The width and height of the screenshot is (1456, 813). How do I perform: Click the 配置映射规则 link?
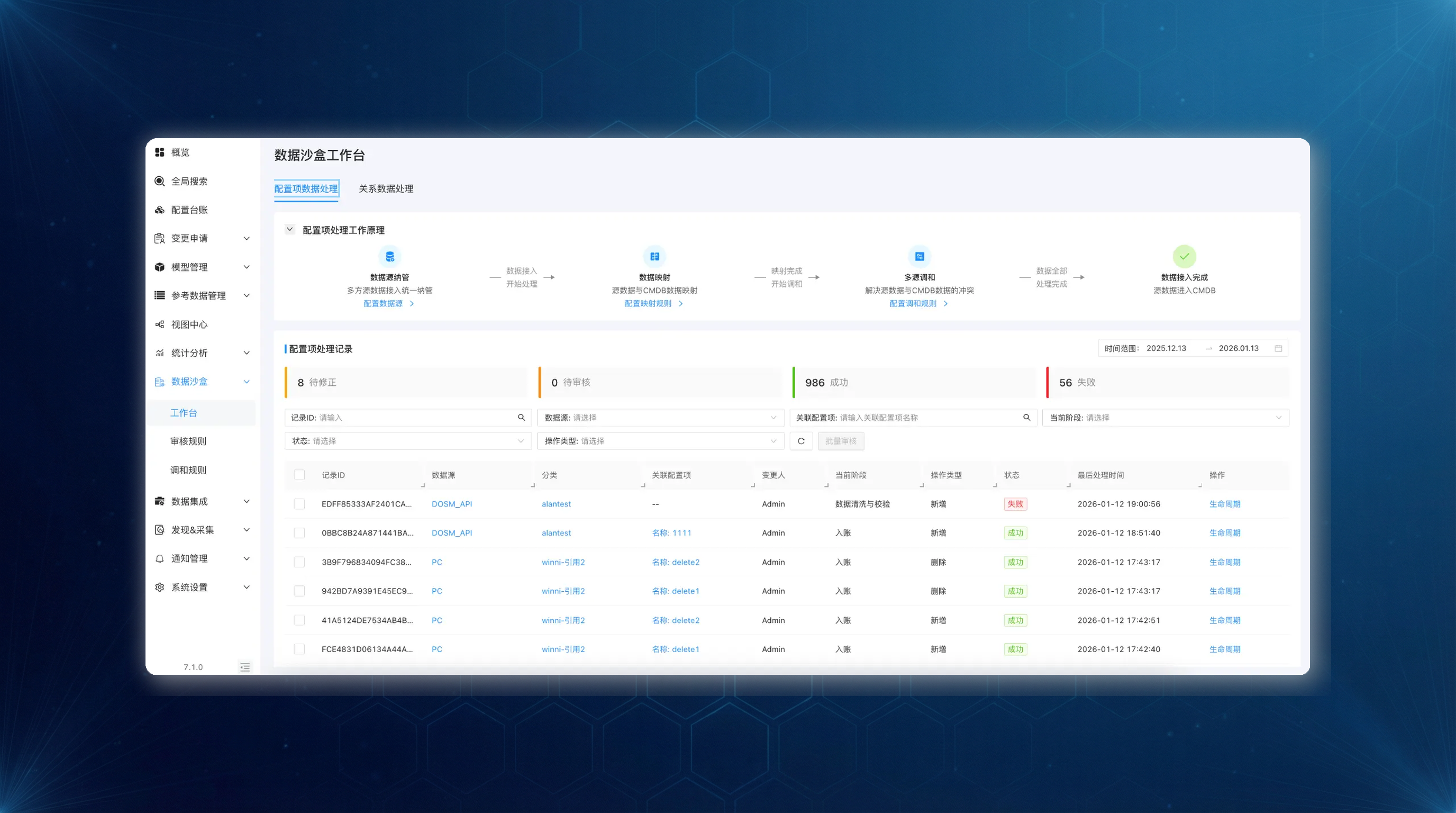(x=648, y=304)
